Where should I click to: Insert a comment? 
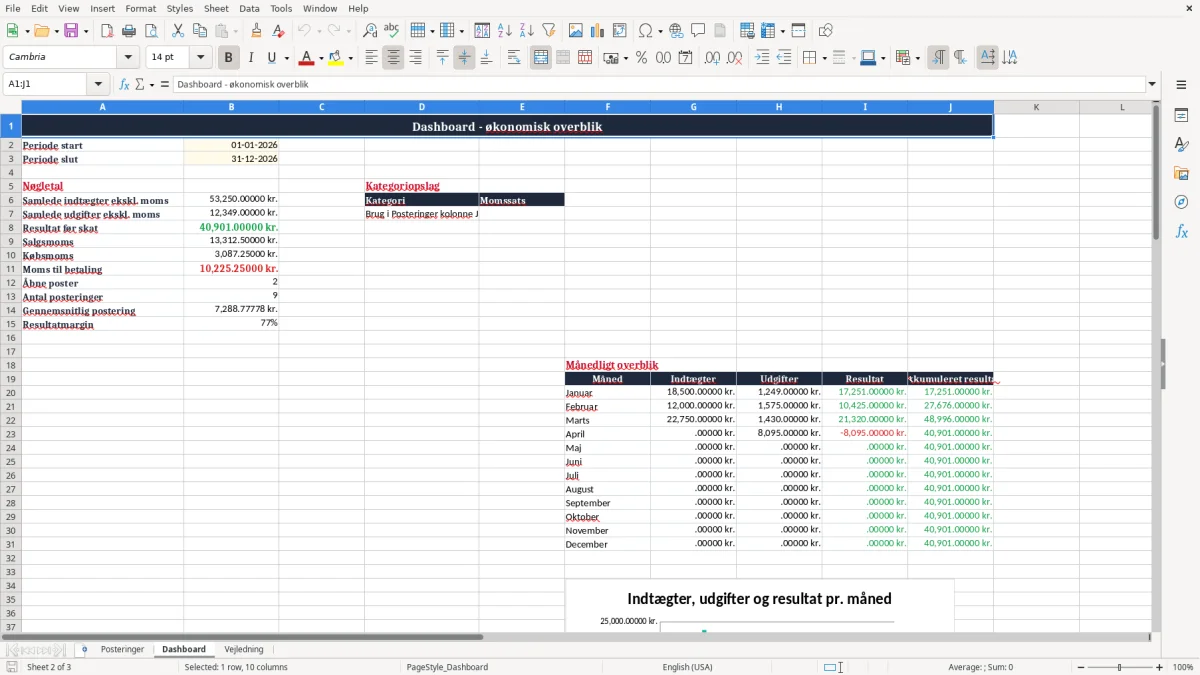[x=698, y=31]
